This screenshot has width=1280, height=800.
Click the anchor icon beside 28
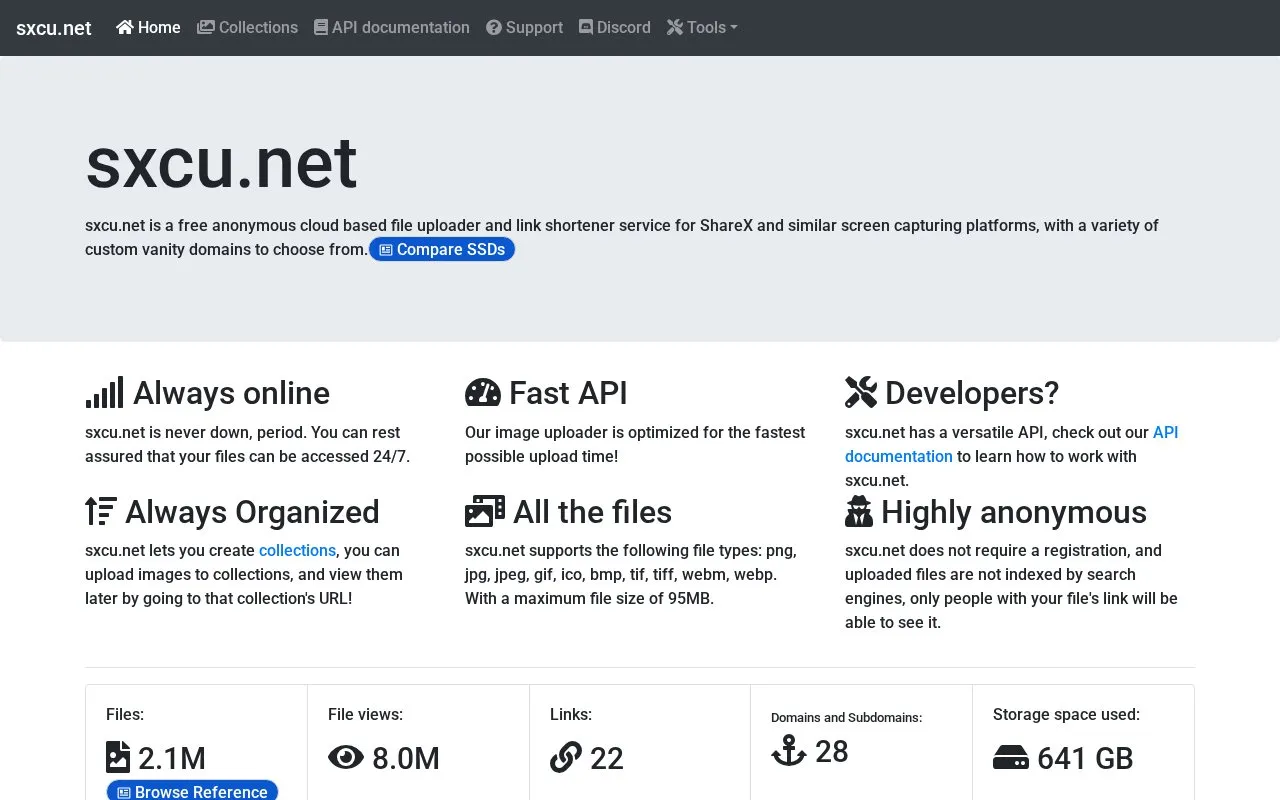pyautogui.click(x=789, y=751)
